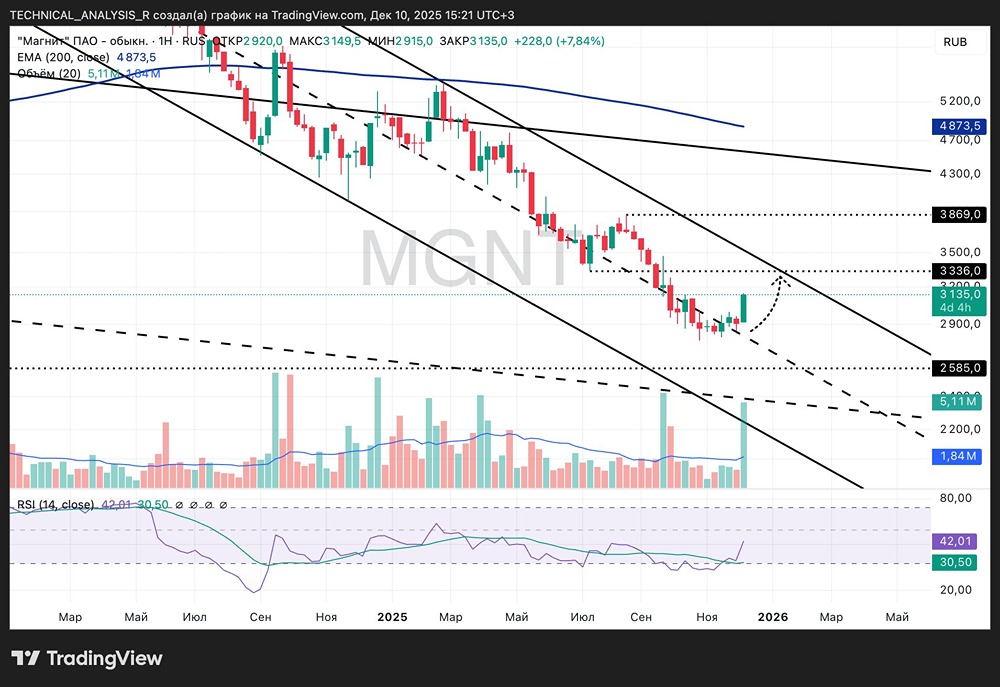Click the green 30,50 RSI axis label
1000x687 pixels.
point(954,562)
